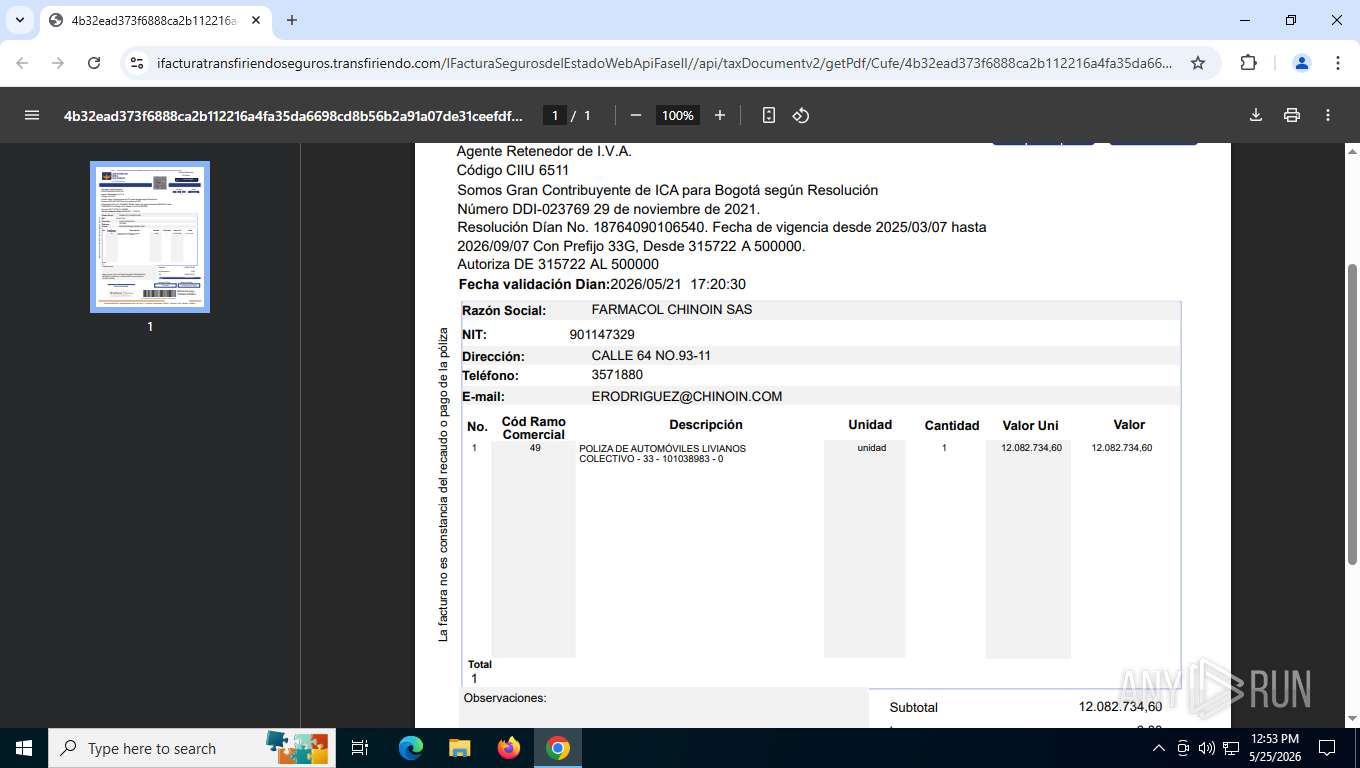1360x768 pixels.
Task: Select the address CALLE 64 NO.93-11
Action: point(651,356)
